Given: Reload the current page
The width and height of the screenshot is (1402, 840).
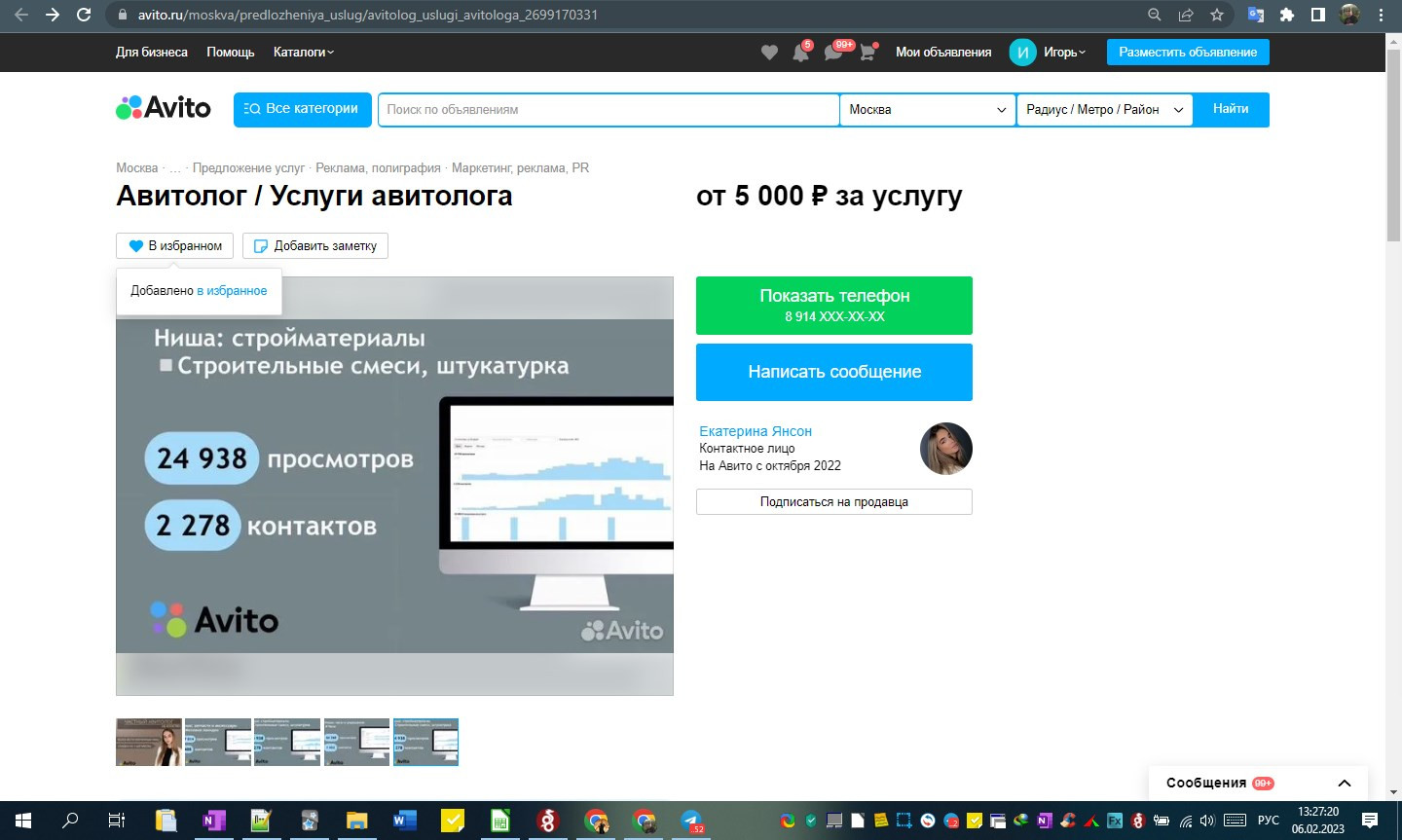Looking at the screenshot, I should coord(84,15).
